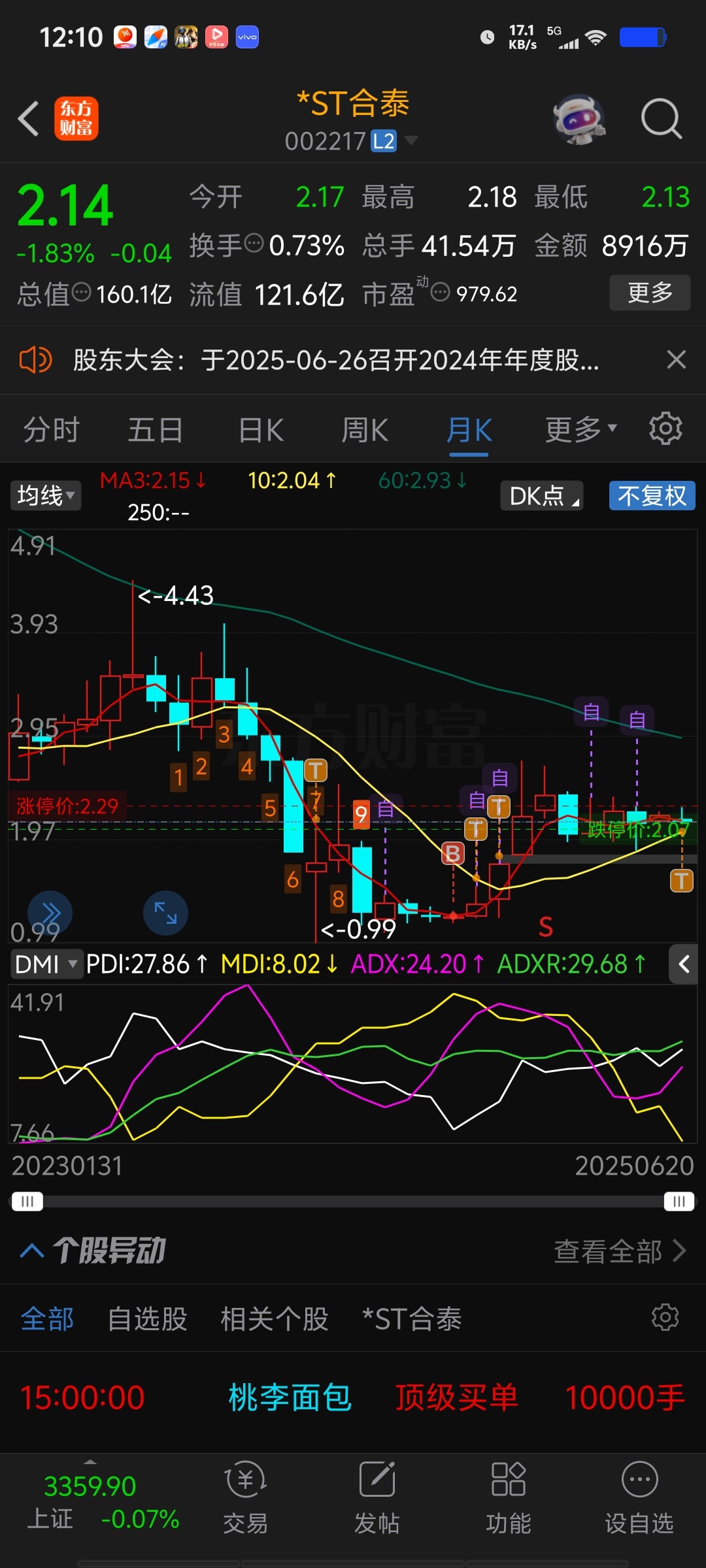The height and width of the screenshot is (1568, 706).
Task: Switch to the 周K chart tab
Action: 365,431
